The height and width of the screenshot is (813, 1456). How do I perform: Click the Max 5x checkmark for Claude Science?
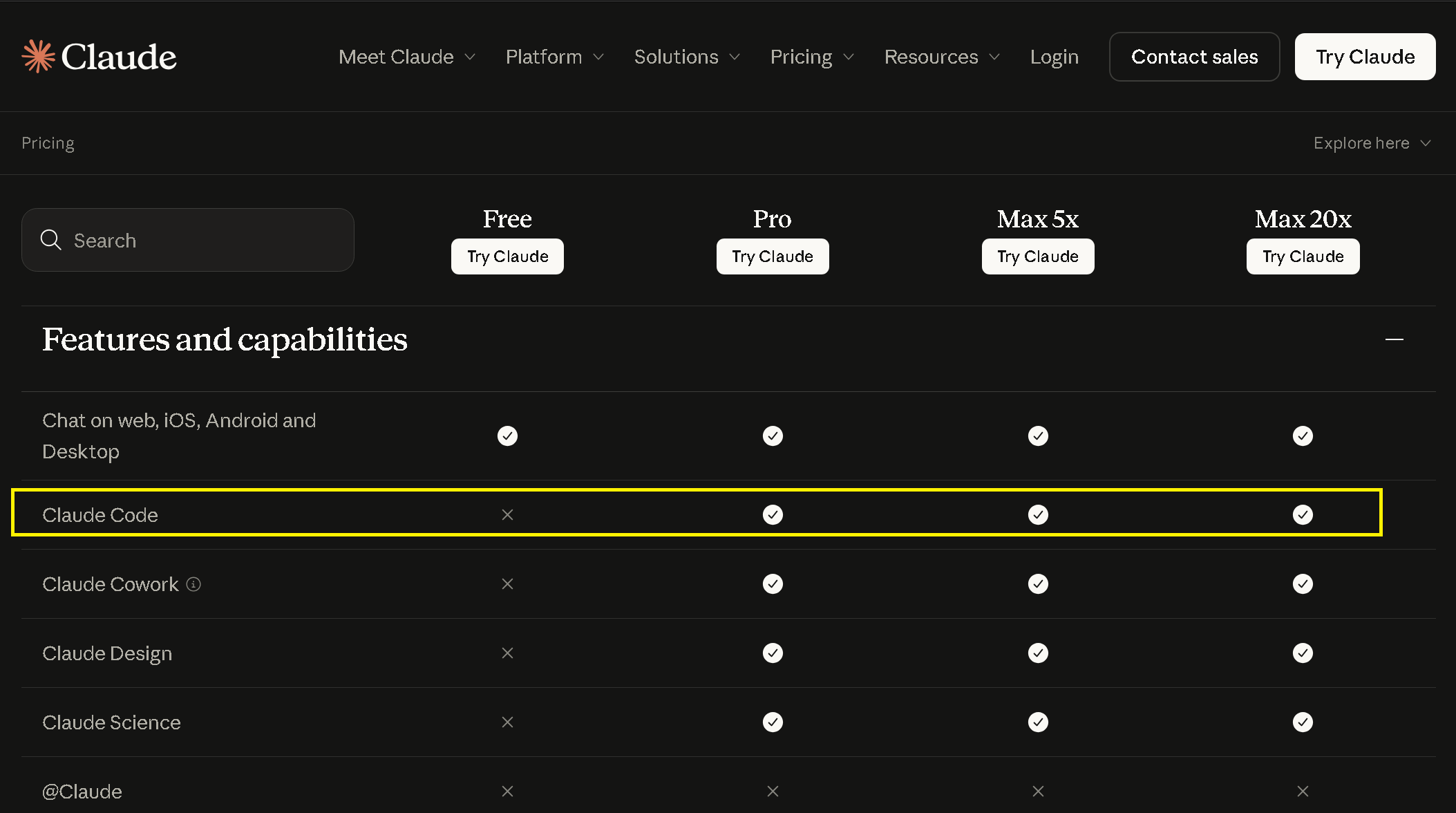point(1038,722)
